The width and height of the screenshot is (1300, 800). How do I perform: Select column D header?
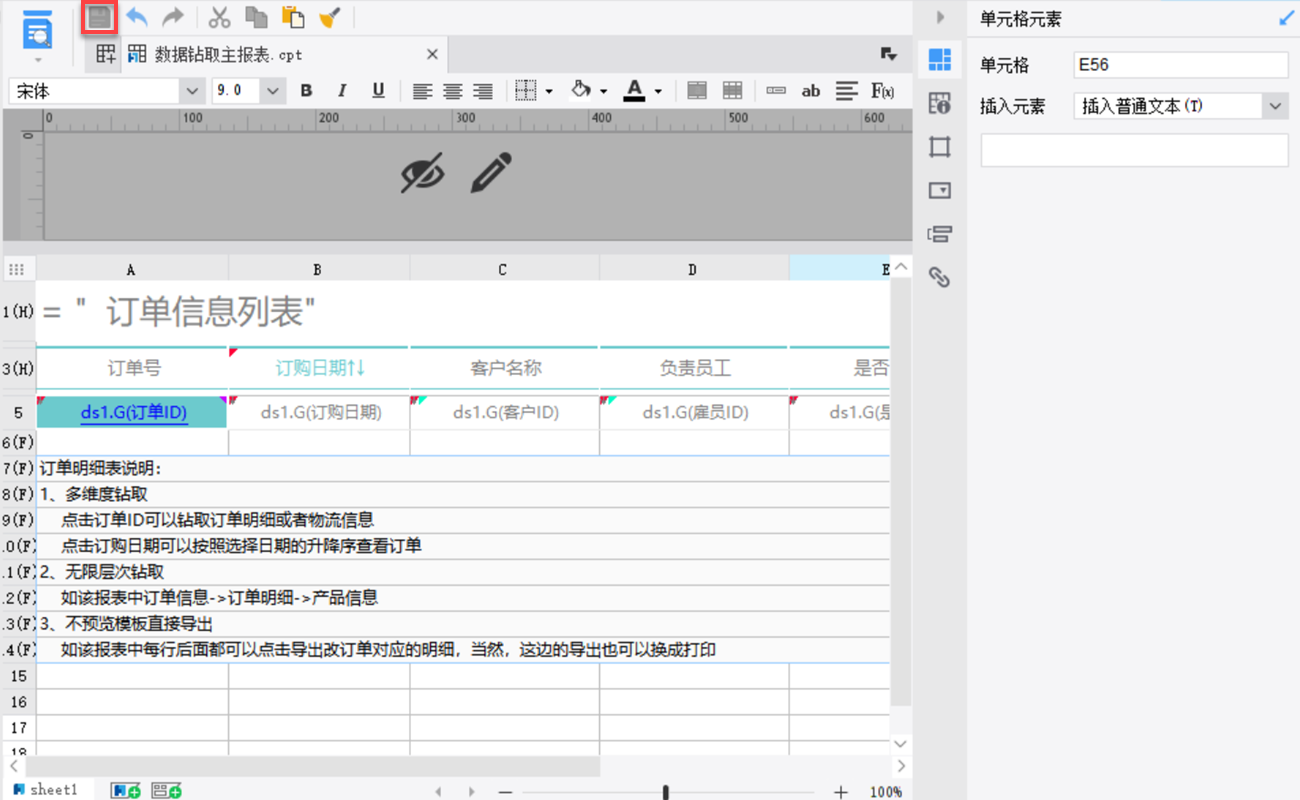pos(693,269)
